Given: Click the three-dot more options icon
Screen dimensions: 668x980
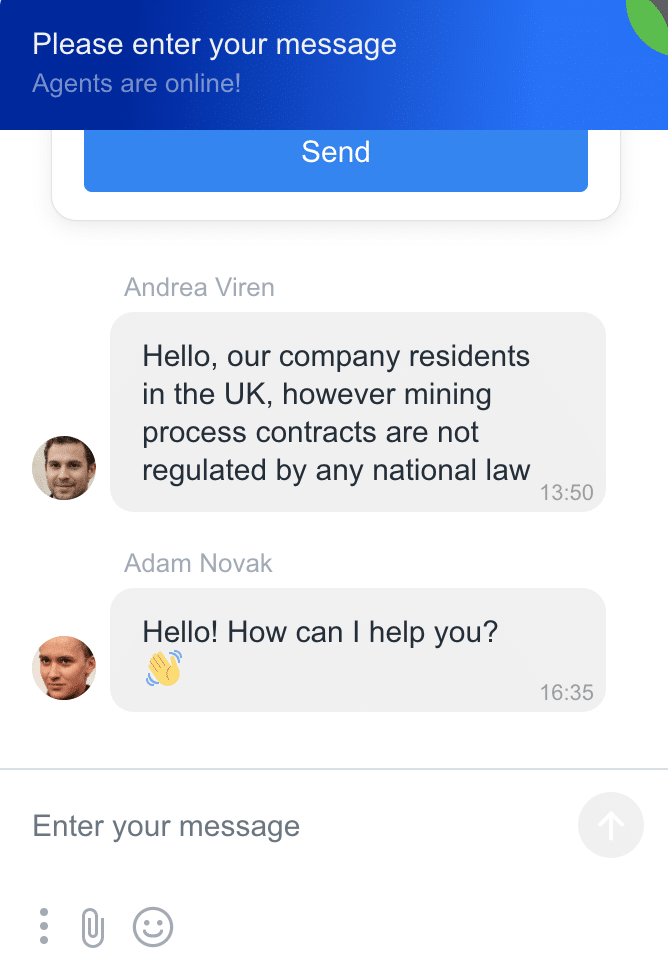Looking at the screenshot, I should (44, 926).
